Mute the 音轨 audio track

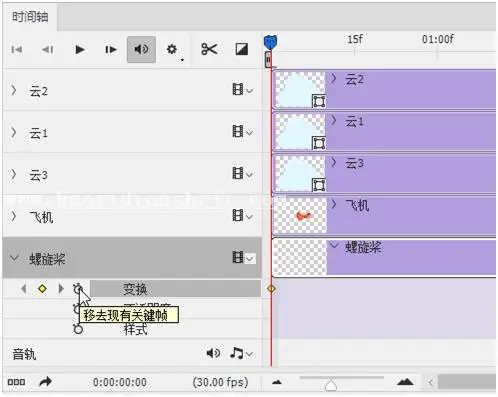(213, 353)
